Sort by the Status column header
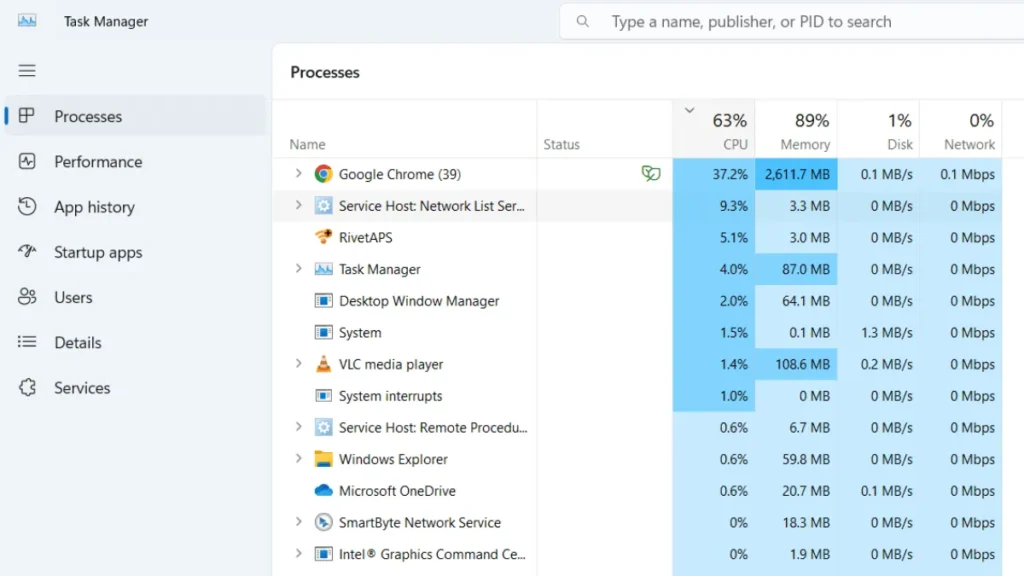 tap(604, 130)
